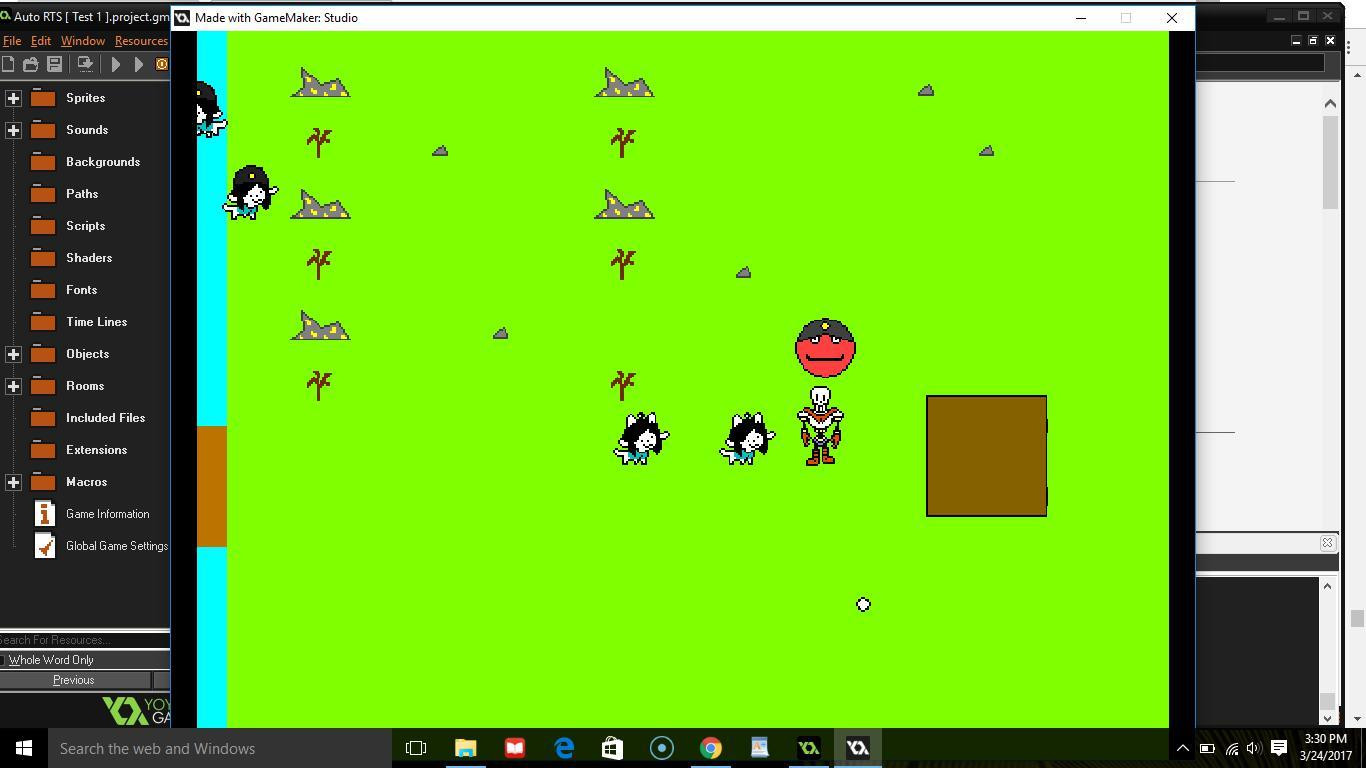Click the Previous search button
Screen dimensions: 1366x768
click(x=73, y=680)
